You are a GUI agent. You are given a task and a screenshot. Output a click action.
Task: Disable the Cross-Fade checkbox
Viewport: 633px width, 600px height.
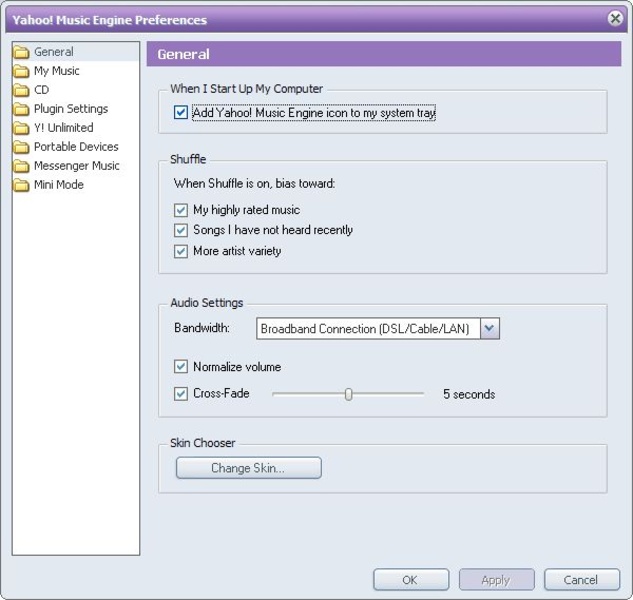tap(180, 394)
